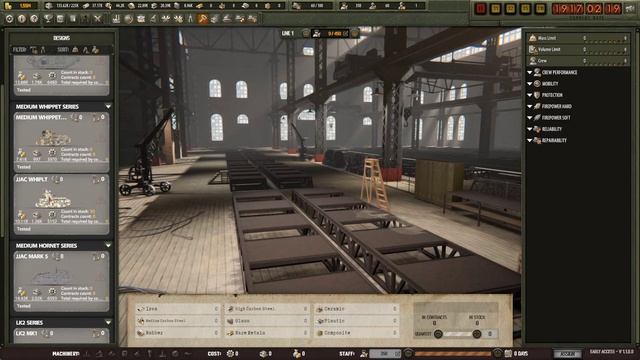Click the highlighted orange hammer production icon
Viewport: 640px width, 360px height.
tap(202, 19)
